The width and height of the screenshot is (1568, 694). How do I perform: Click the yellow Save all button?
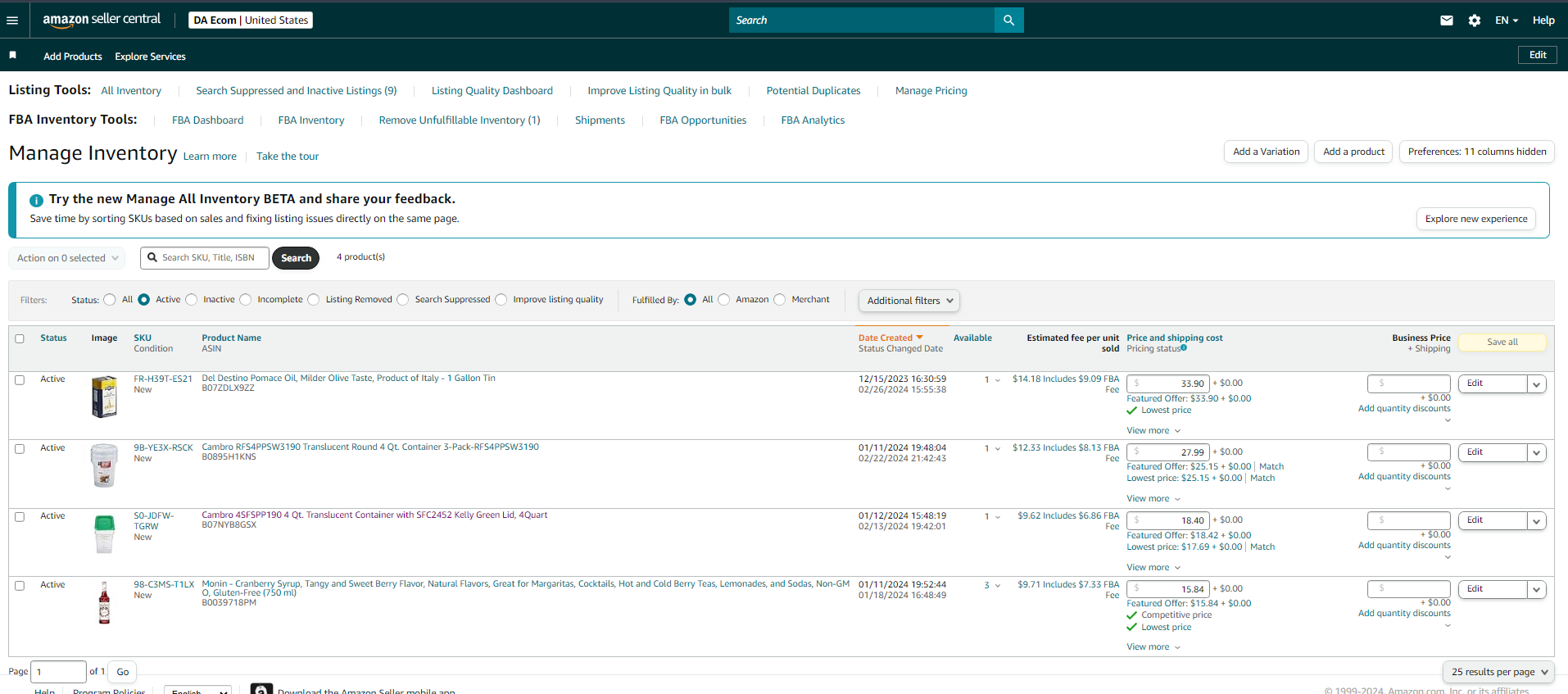(1502, 342)
